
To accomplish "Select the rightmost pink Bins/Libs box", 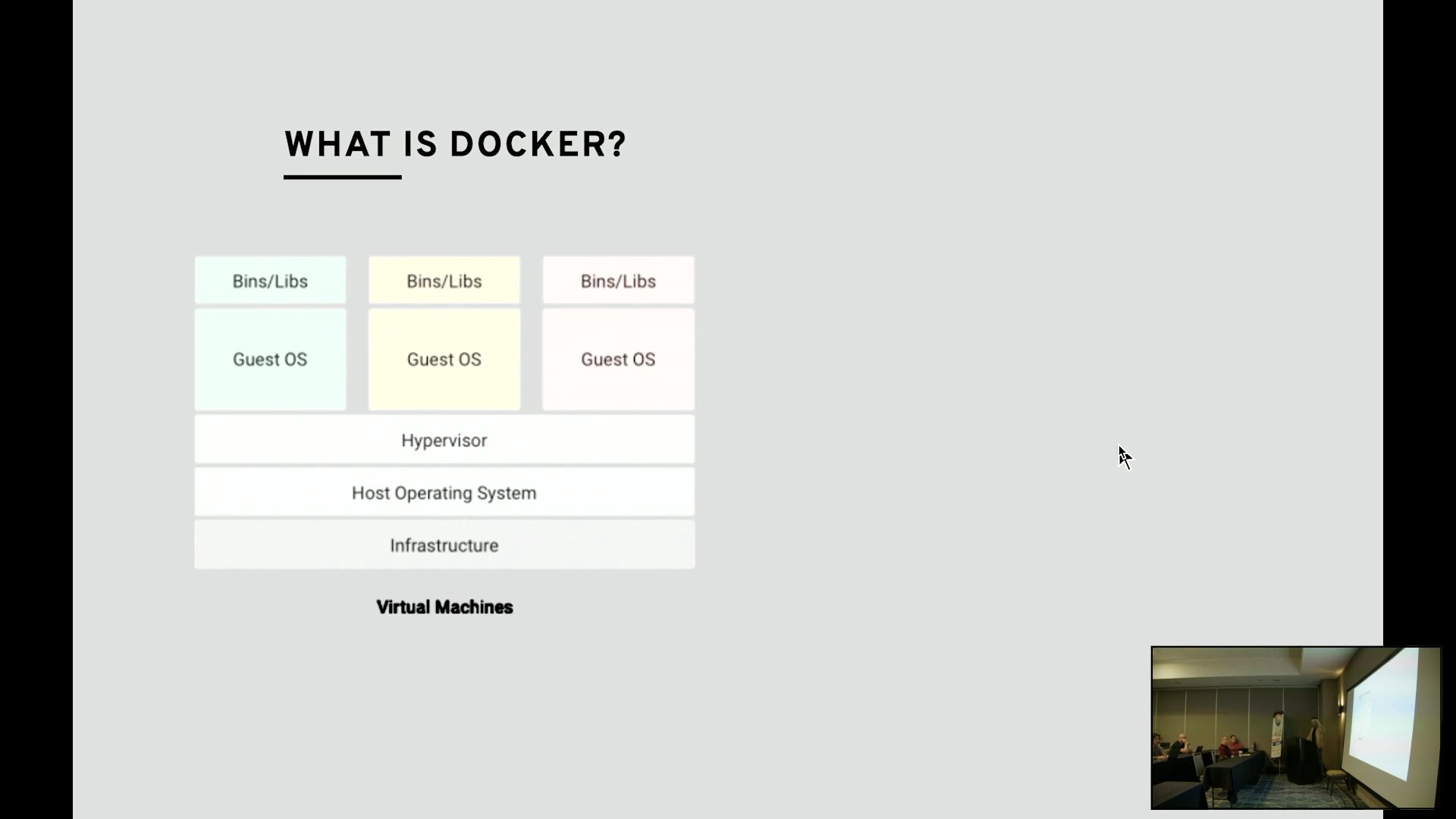I will [618, 281].
